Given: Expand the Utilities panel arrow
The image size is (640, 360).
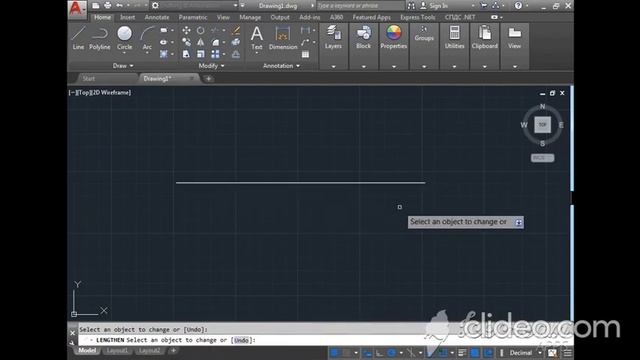Looking at the screenshot, I should pyautogui.click(x=454, y=67).
